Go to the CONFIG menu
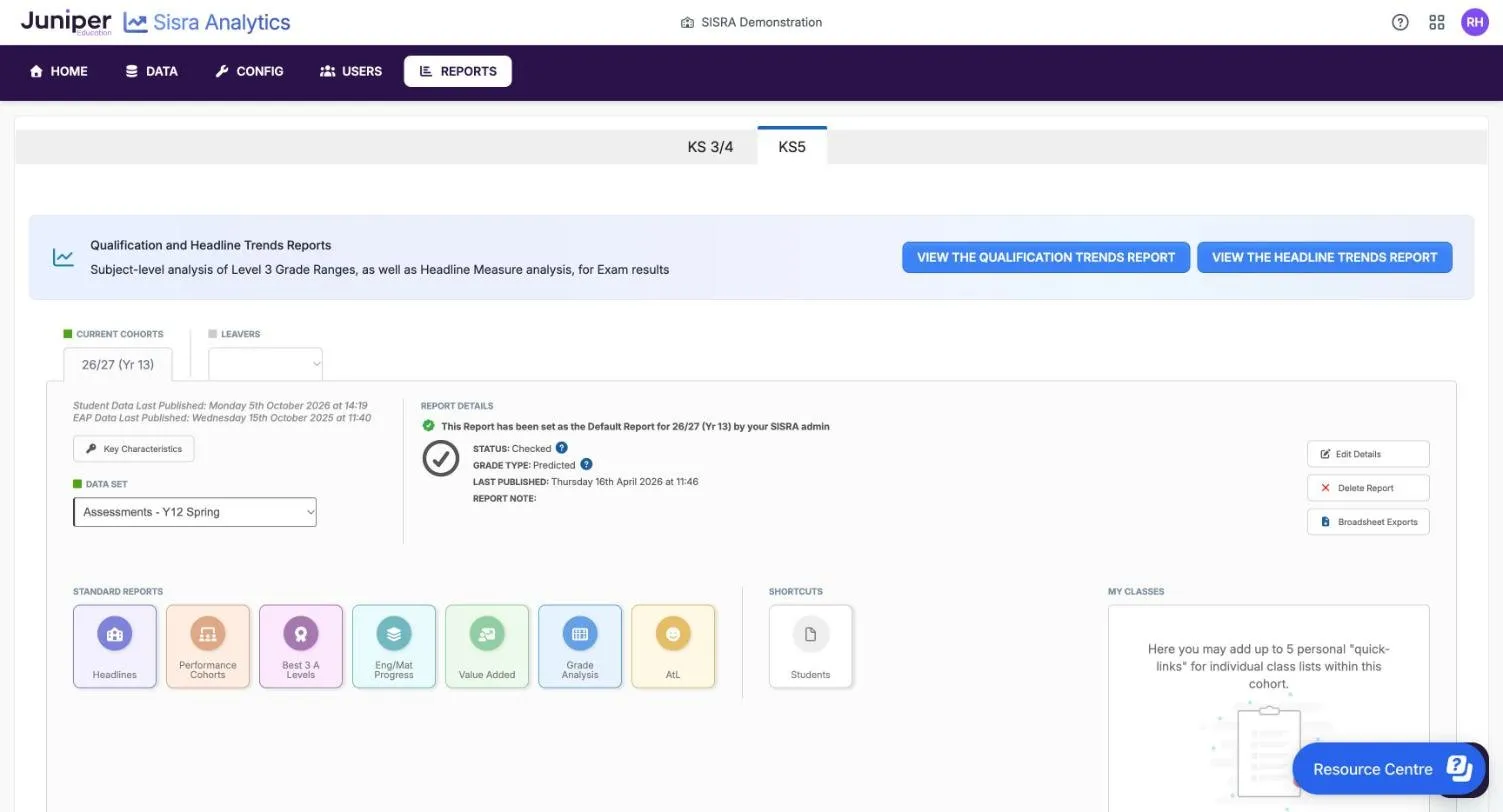Image resolution: width=1503 pixels, height=812 pixels. 249,71
